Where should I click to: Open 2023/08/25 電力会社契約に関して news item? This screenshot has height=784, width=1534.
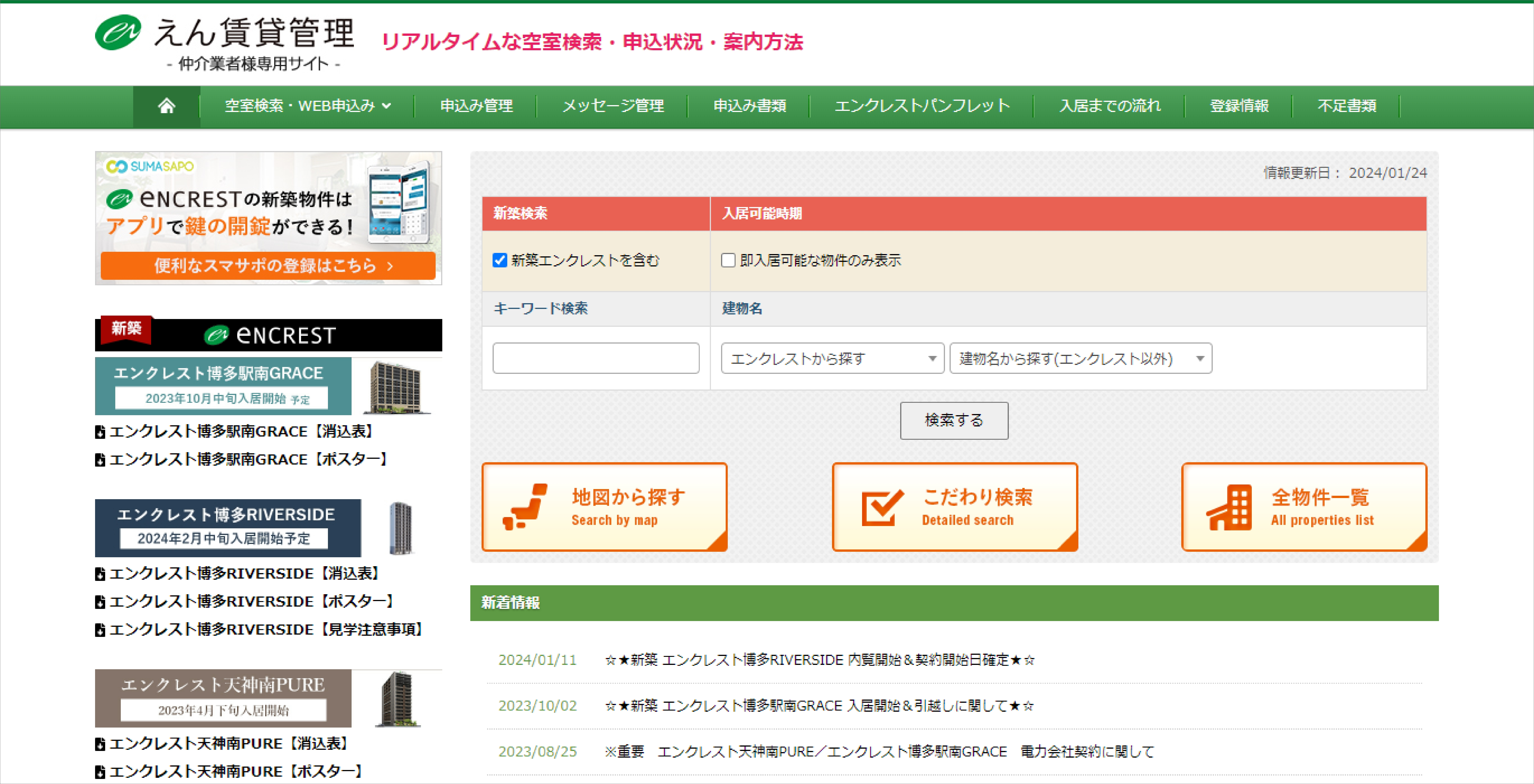coord(879,752)
